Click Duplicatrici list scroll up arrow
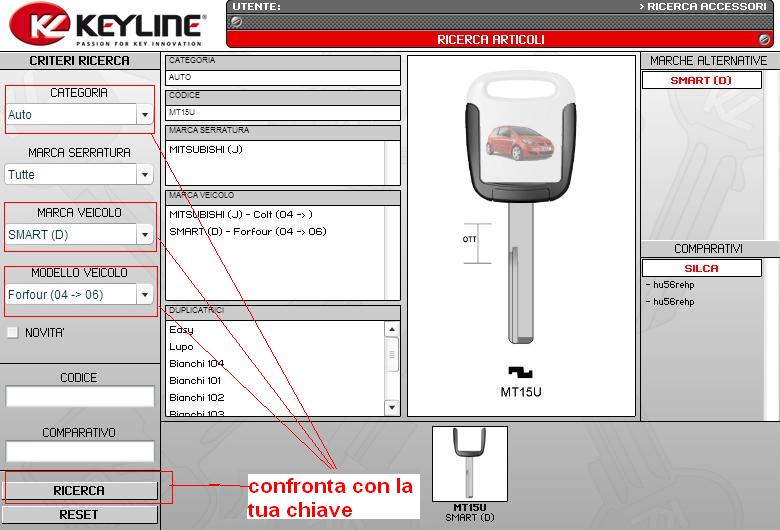This screenshot has width=780, height=530. [392, 329]
